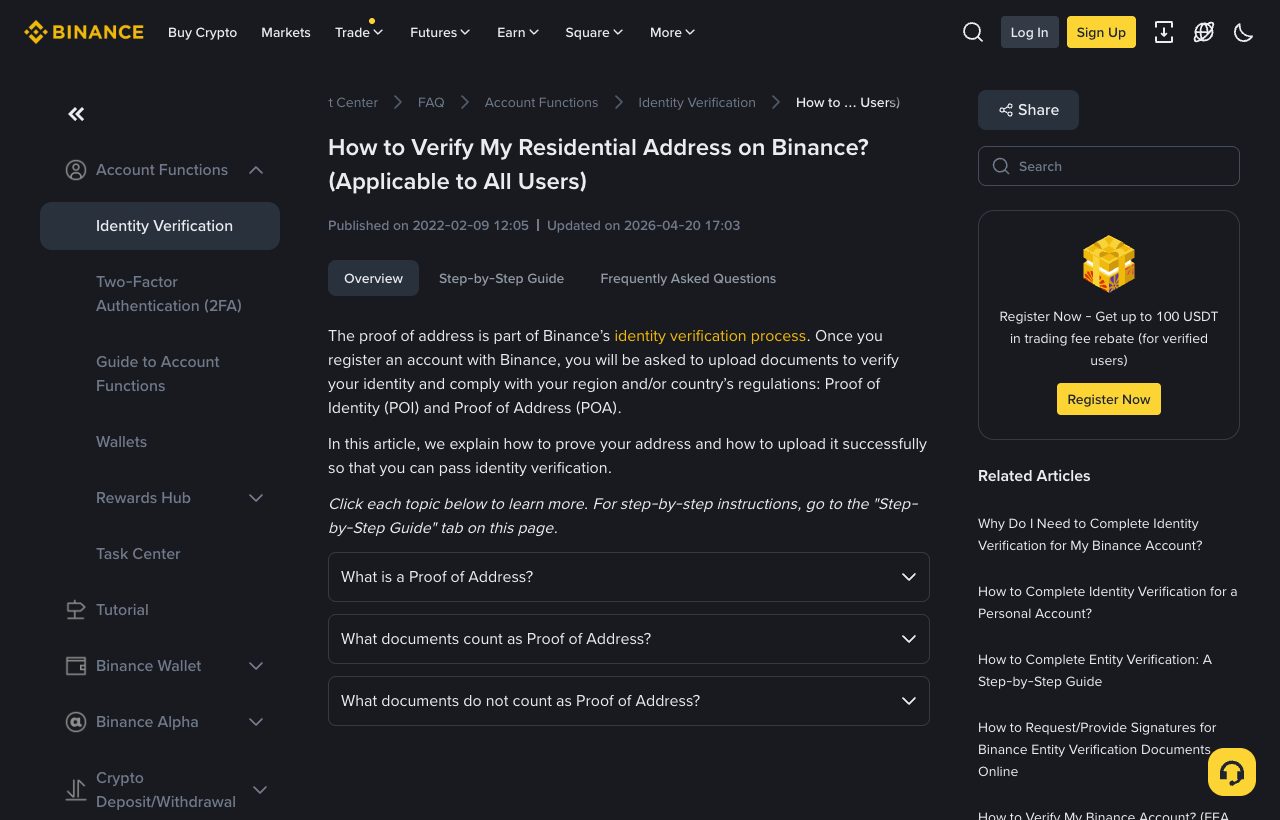
Task: Open "Identity Verification for a Personal Account" article
Action: coord(1108,603)
